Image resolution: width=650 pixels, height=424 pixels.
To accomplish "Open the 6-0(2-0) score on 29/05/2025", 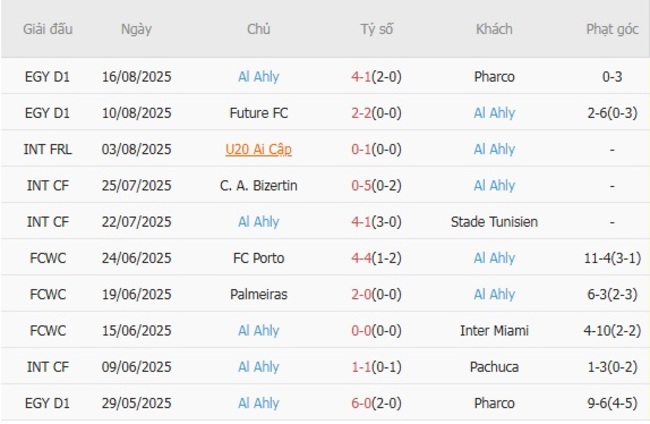I will pos(377,403).
